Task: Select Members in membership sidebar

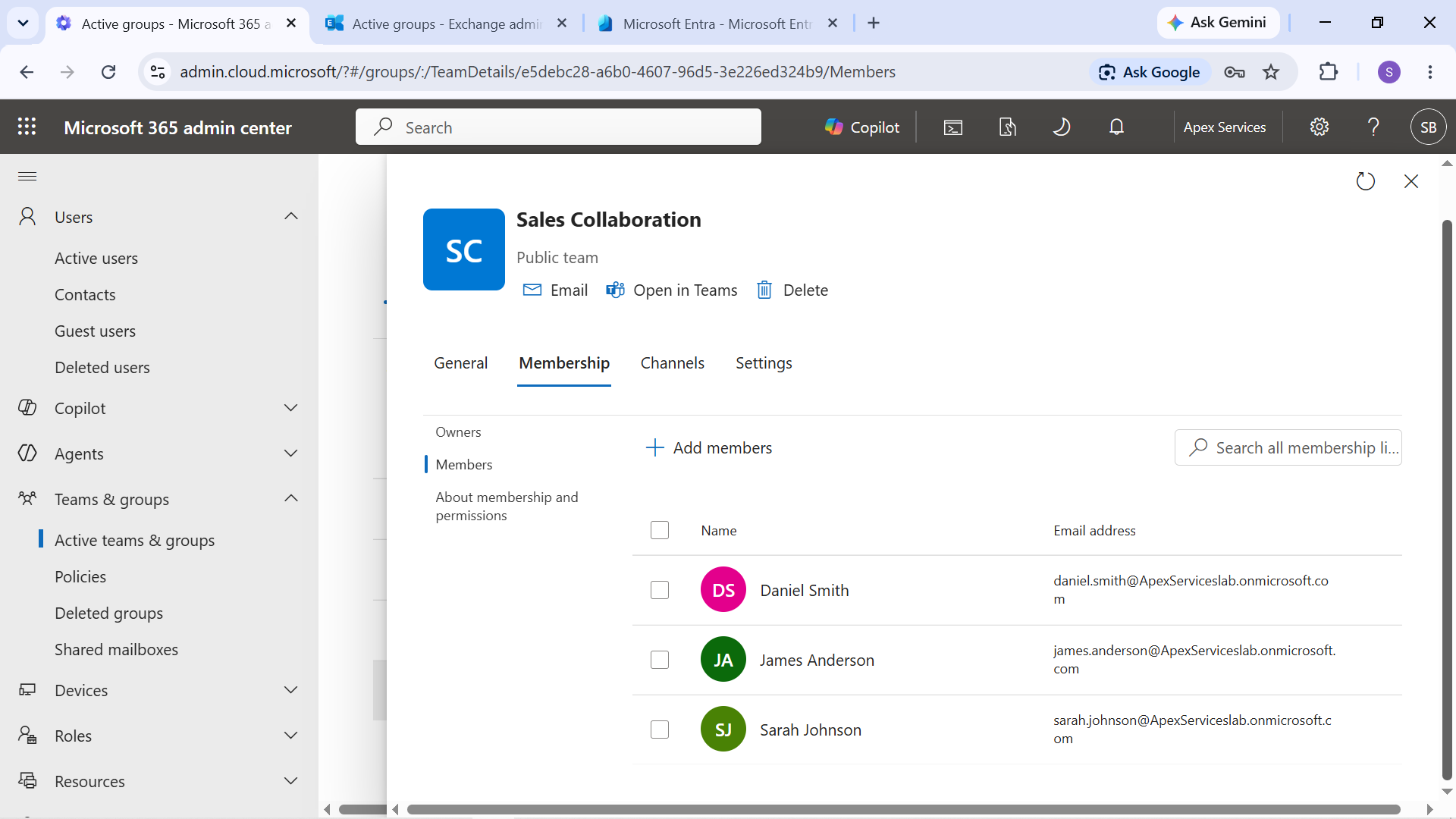Action: [463, 464]
